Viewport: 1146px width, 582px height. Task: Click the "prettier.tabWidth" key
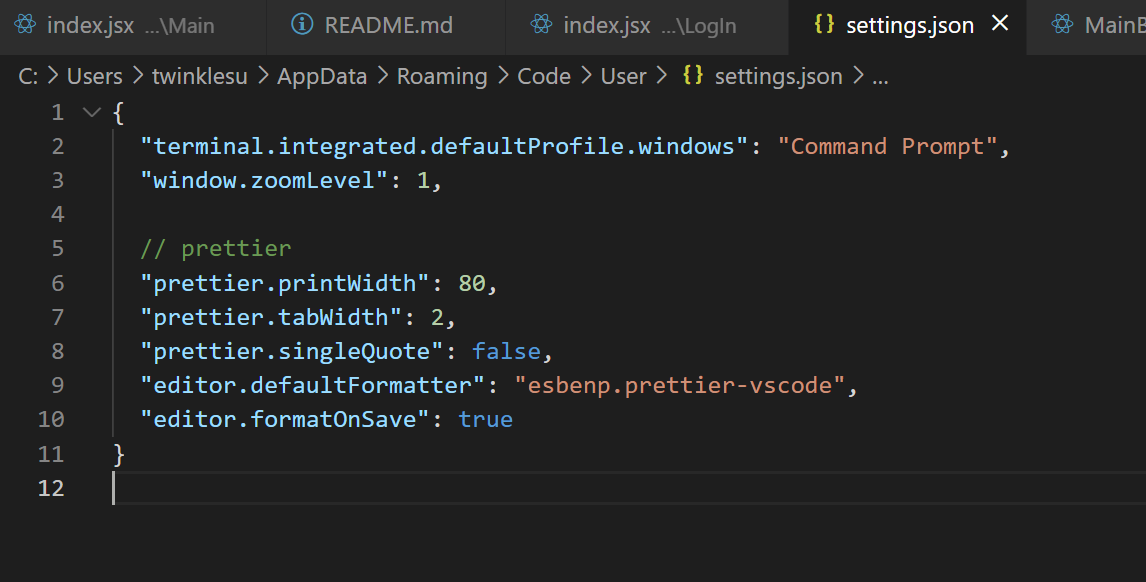pyautogui.click(x=271, y=317)
